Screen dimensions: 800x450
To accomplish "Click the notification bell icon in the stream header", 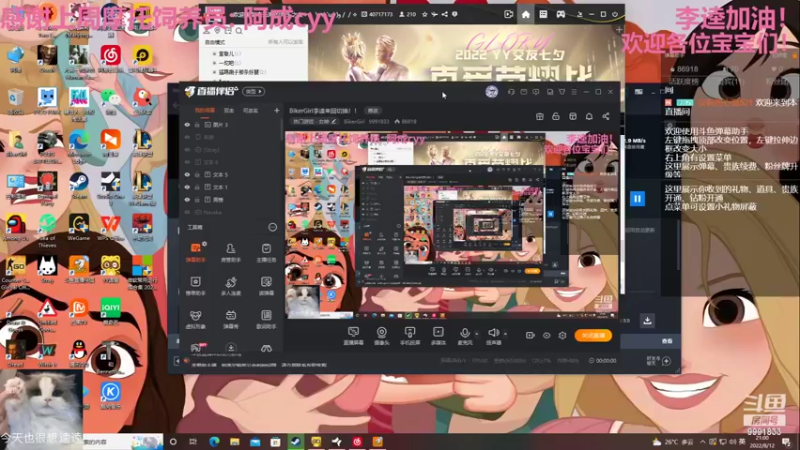I will coord(589,116).
